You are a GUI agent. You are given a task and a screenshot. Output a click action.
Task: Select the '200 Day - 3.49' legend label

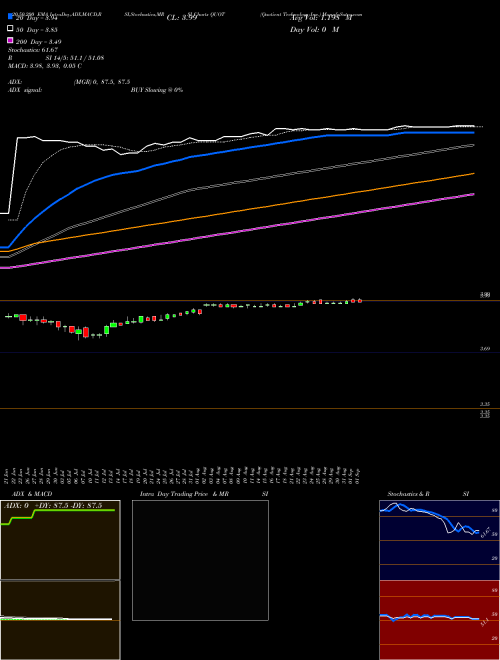tap(38, 42)
